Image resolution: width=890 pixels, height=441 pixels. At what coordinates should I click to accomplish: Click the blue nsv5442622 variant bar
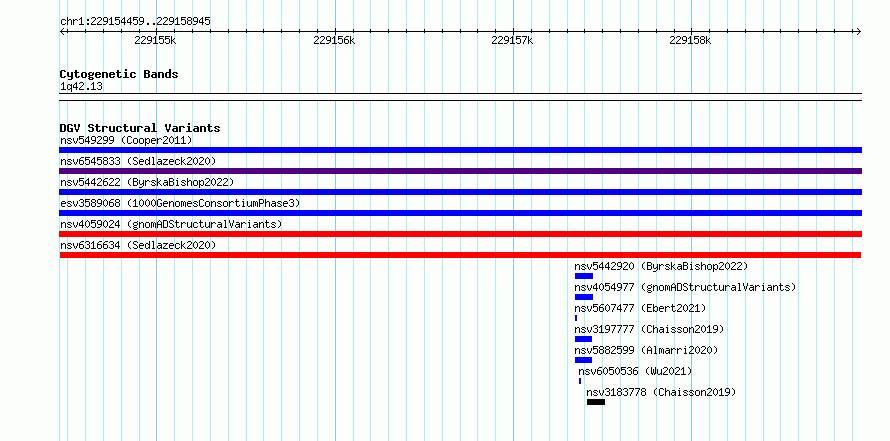pos(460,192)
